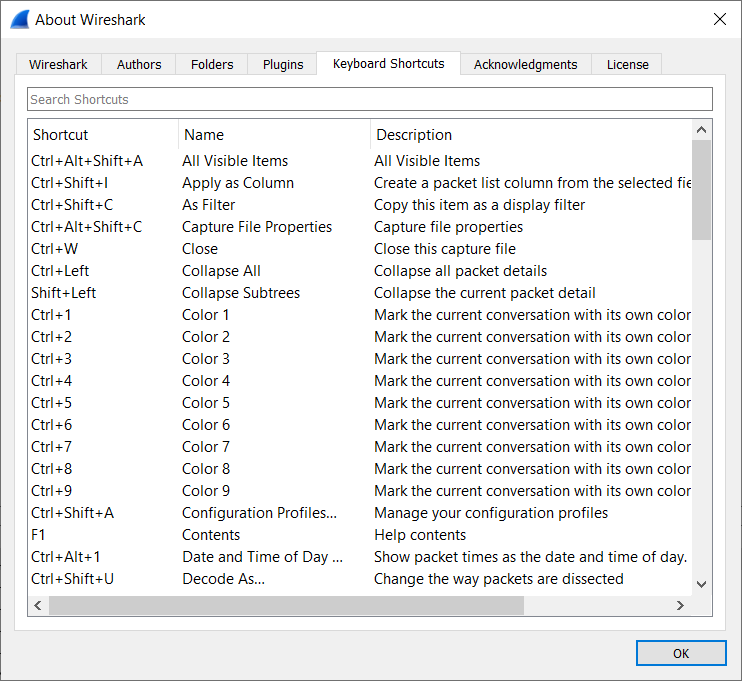Select the Color 7 name cell
This screenshot has height=681, width=742.
[206, 447]
